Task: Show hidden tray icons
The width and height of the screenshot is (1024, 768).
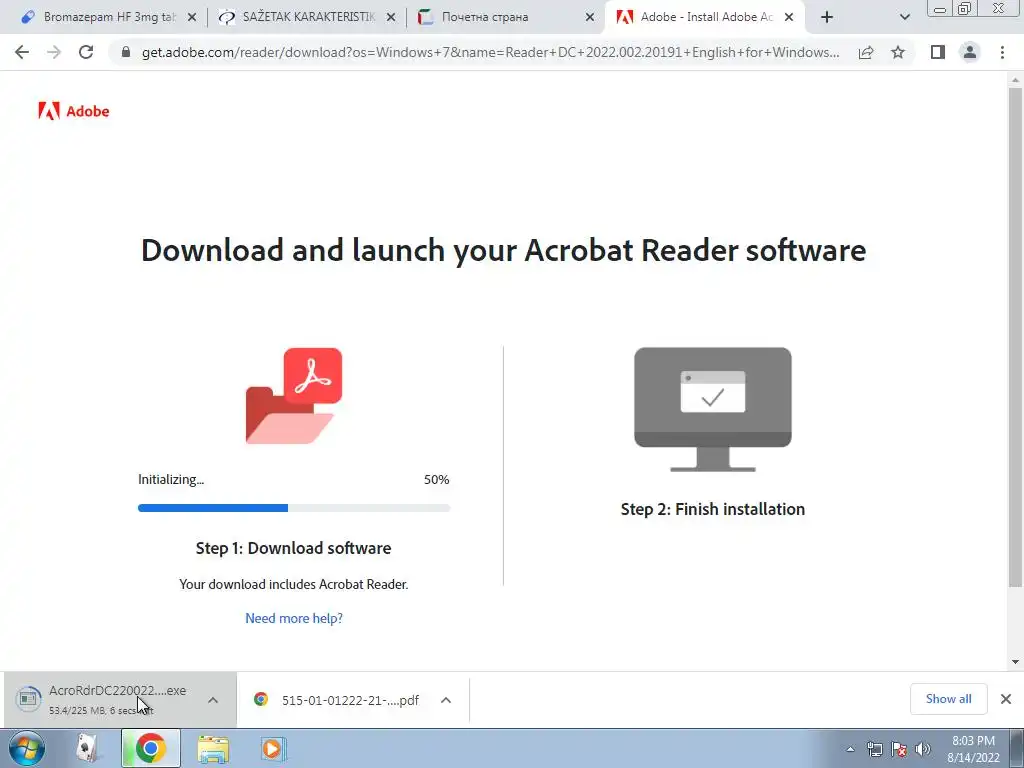Action: (850, 749)
